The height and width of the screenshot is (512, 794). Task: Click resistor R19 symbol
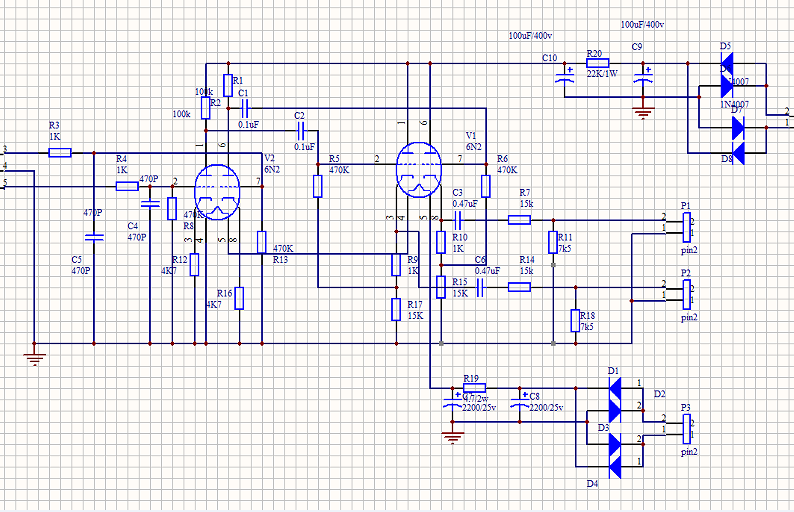click(474, 388)
